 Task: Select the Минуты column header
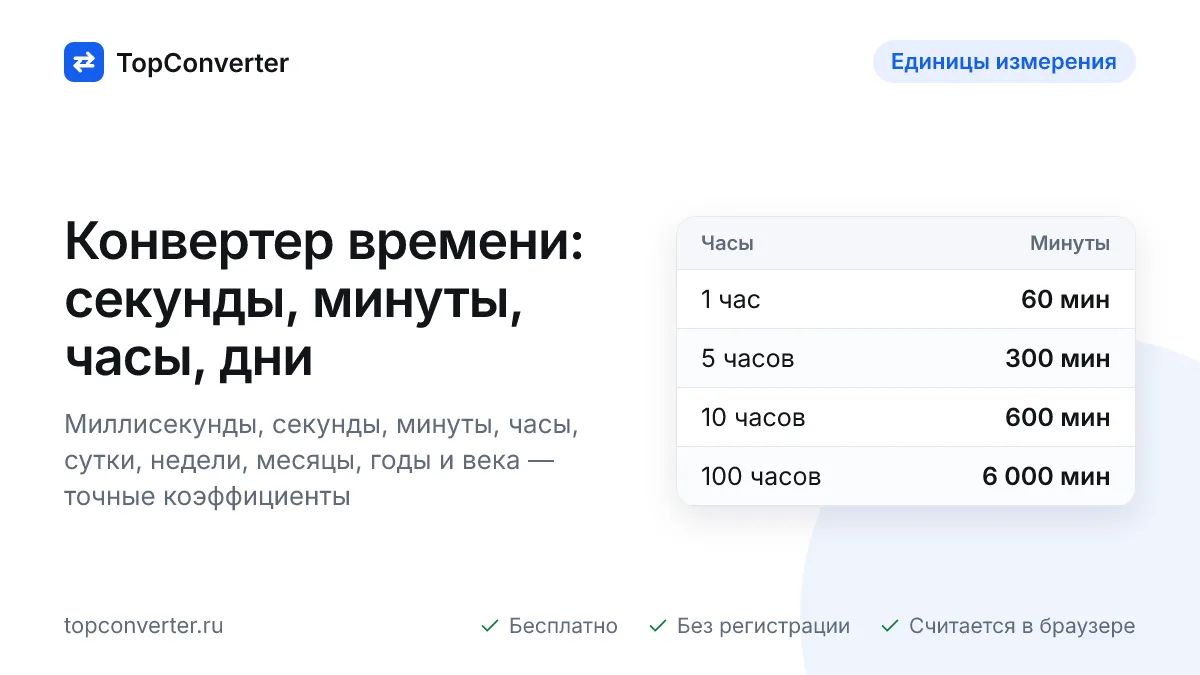pos(1070,243)
